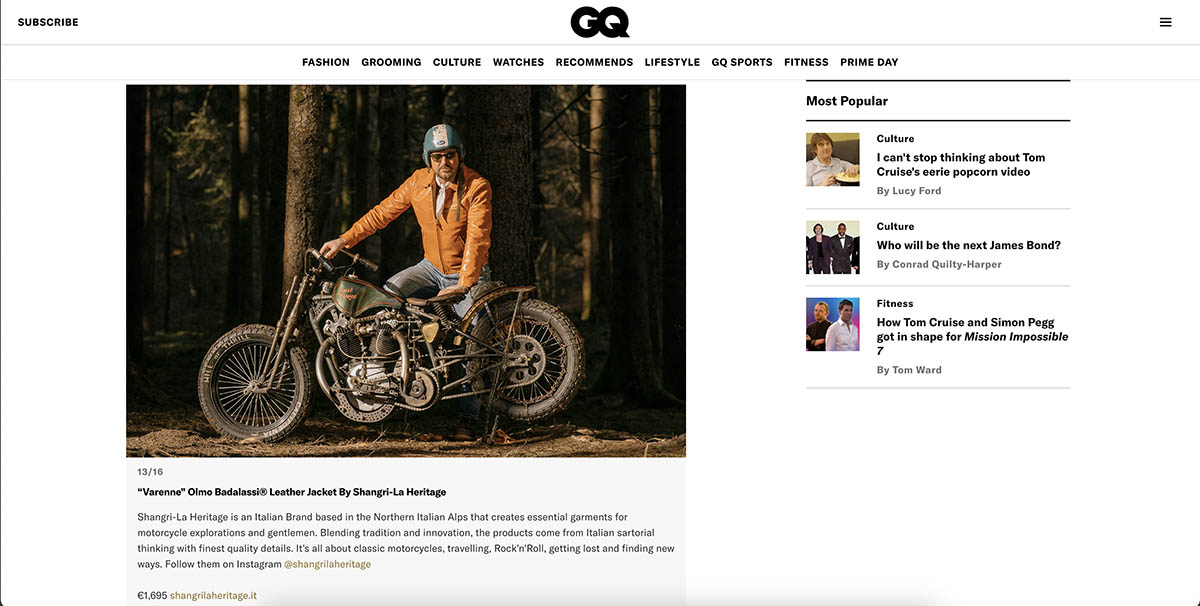The height and width of the screenshot is (606, 1200).
Task: Click the SUBSCRIBE link
Action: tap(48, 22)
